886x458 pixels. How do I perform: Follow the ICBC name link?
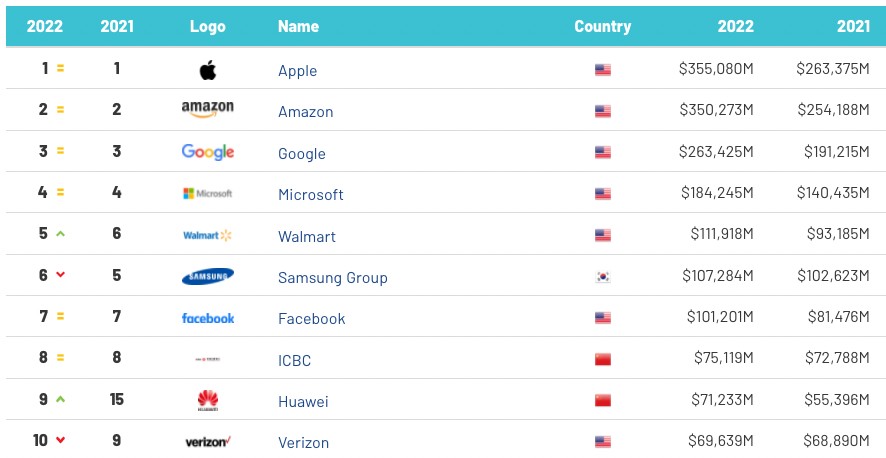coord(296,360)
